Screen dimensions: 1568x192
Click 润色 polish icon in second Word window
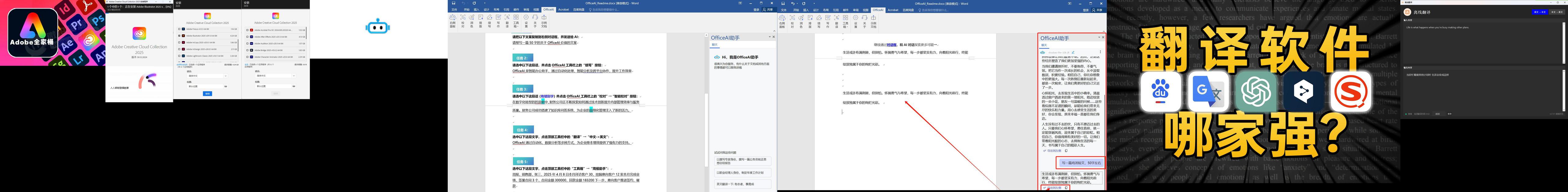801,21
